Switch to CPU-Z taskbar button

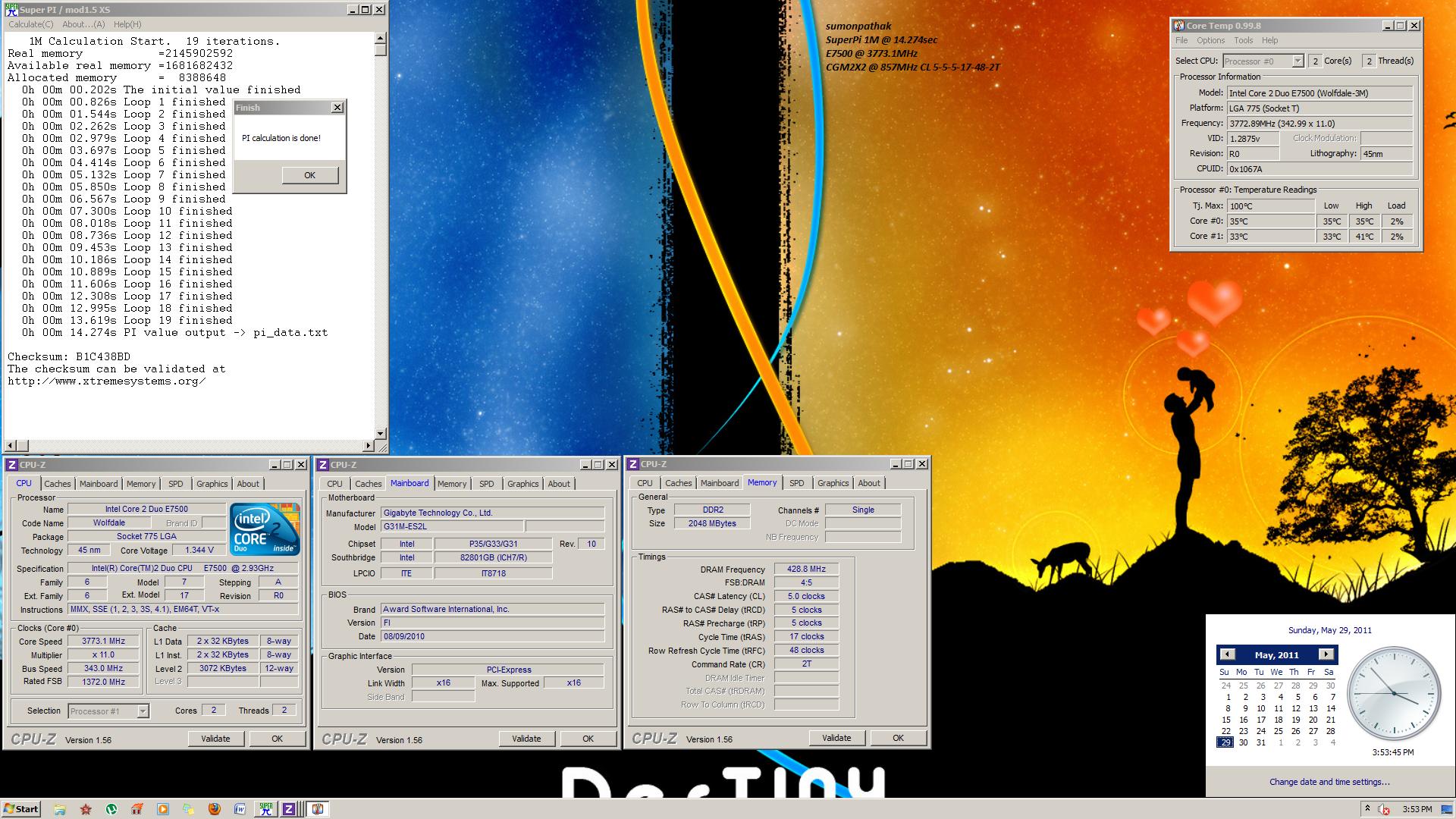pos(289,809)
